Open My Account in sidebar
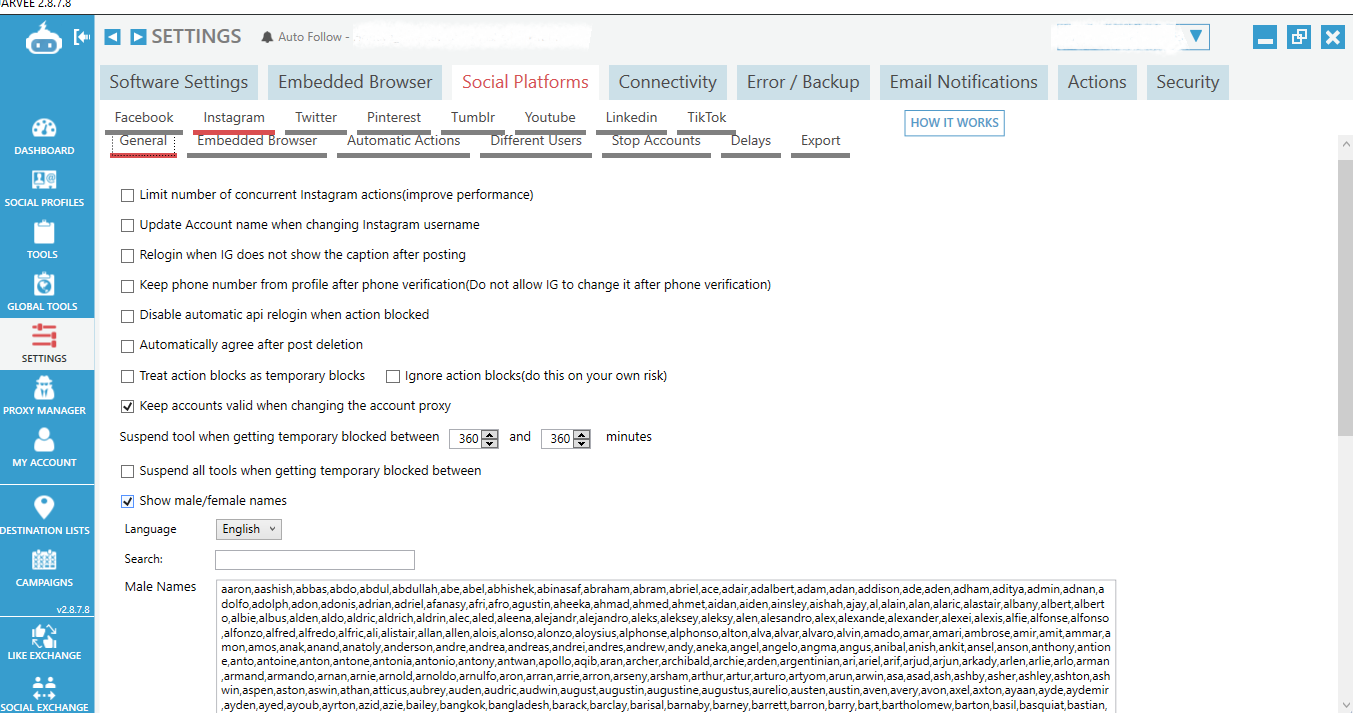Screen dimensions: 1353x713 [44, 448]
